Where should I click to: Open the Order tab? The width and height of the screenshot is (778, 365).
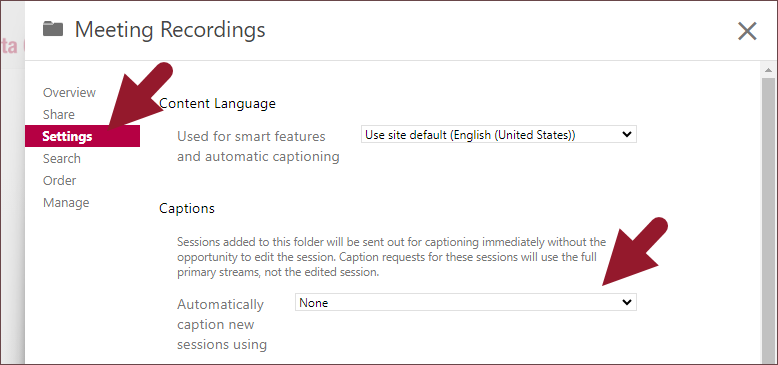click(60, 181)
